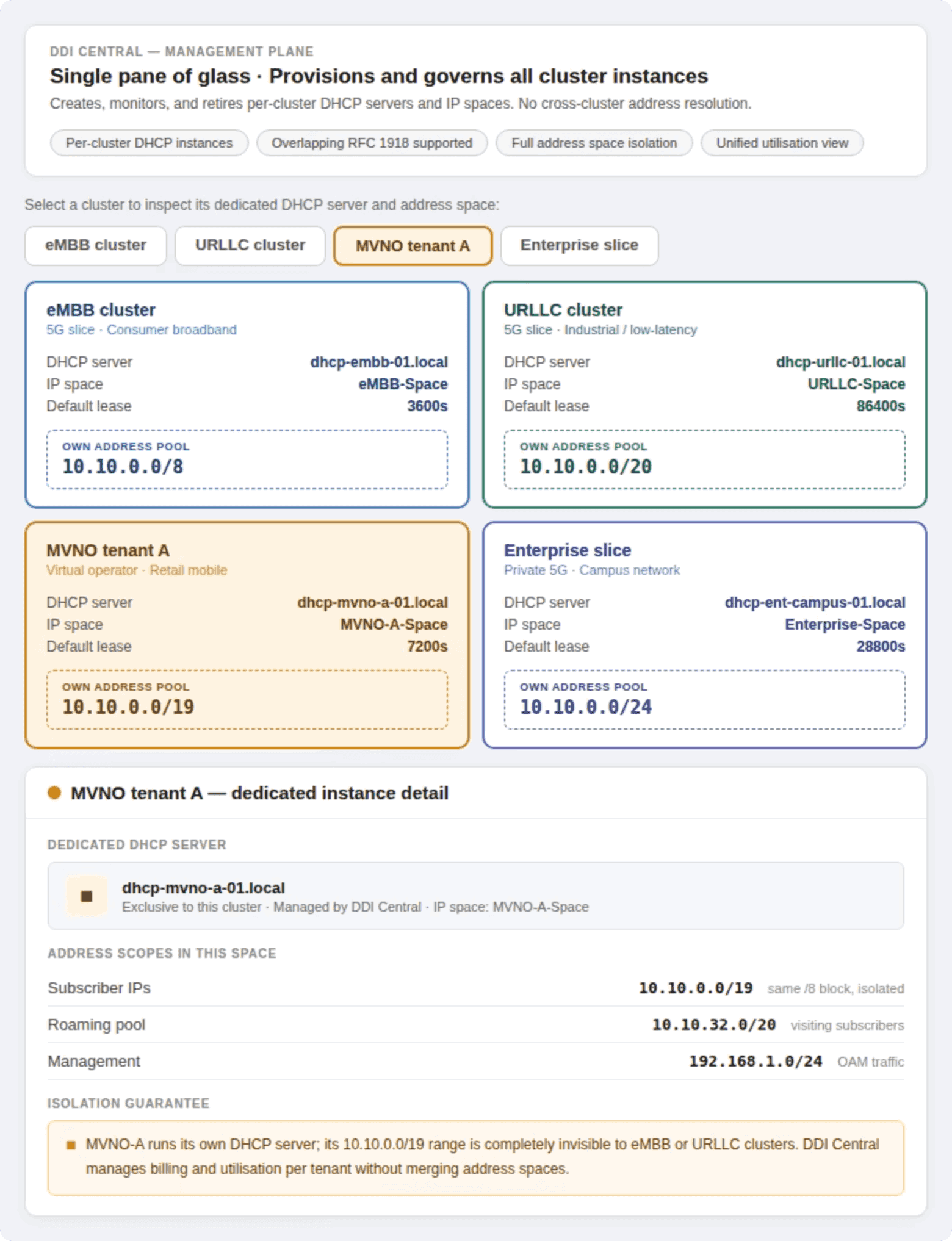The width and height of the screenshot is (952, 1241).
Task: Click the Subscriber IPs 10.10.0.0/19 range
Action: click(696, 988)
